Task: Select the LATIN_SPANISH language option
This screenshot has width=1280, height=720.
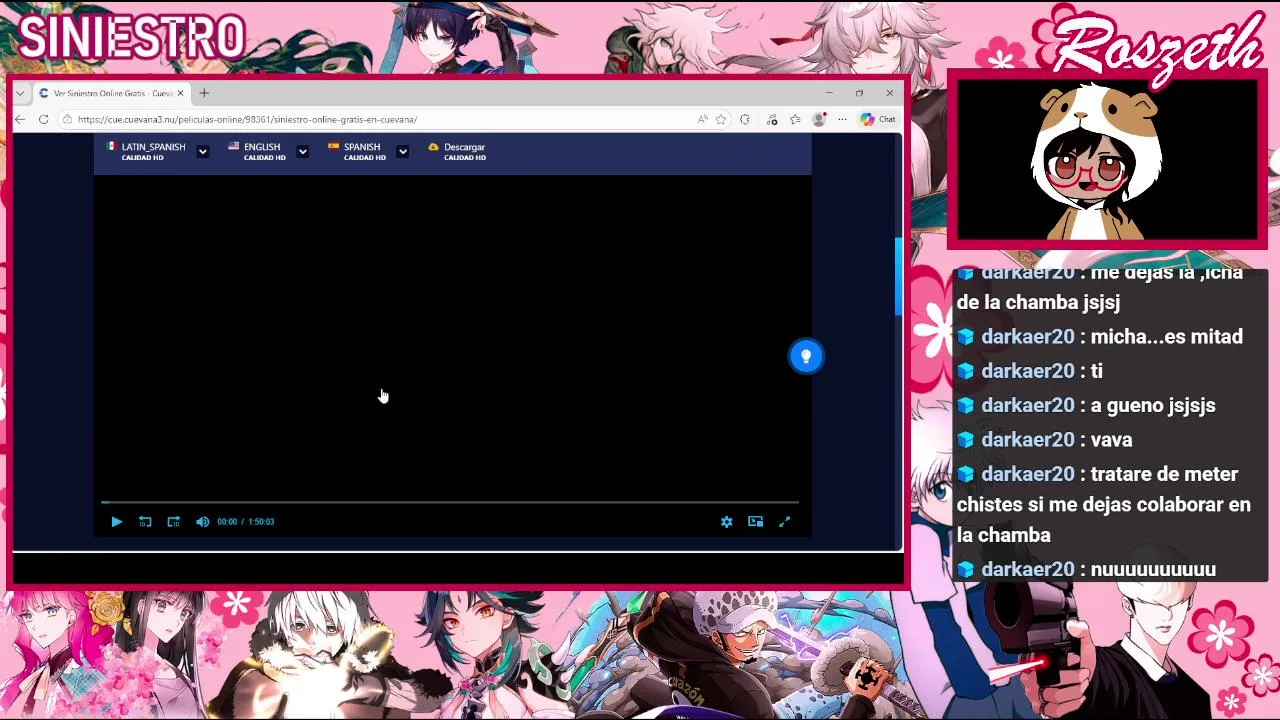Action: click(146, 151)
